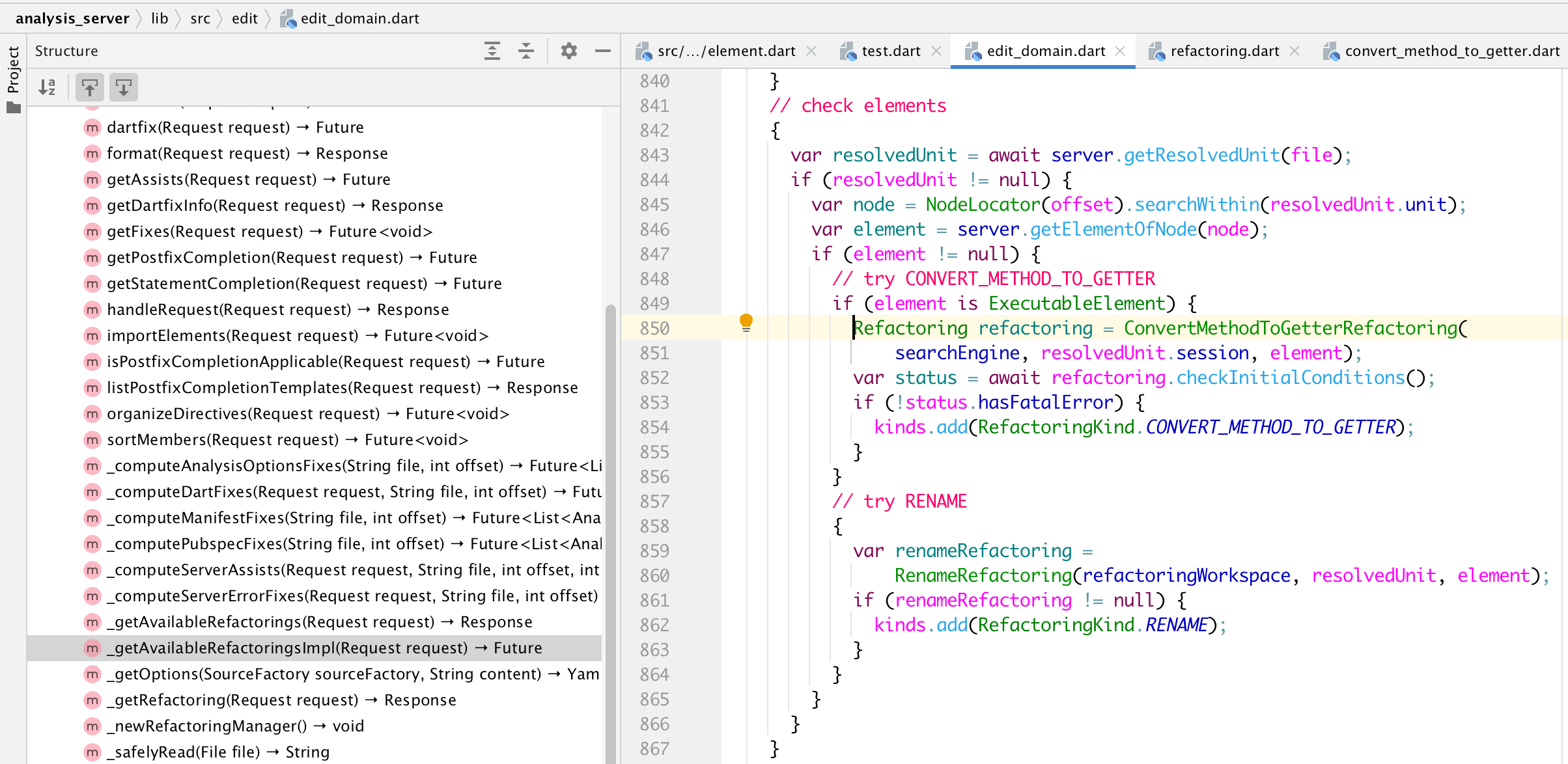
Task: Click the intention lightbulb at line 850
Action: point(746,322)
